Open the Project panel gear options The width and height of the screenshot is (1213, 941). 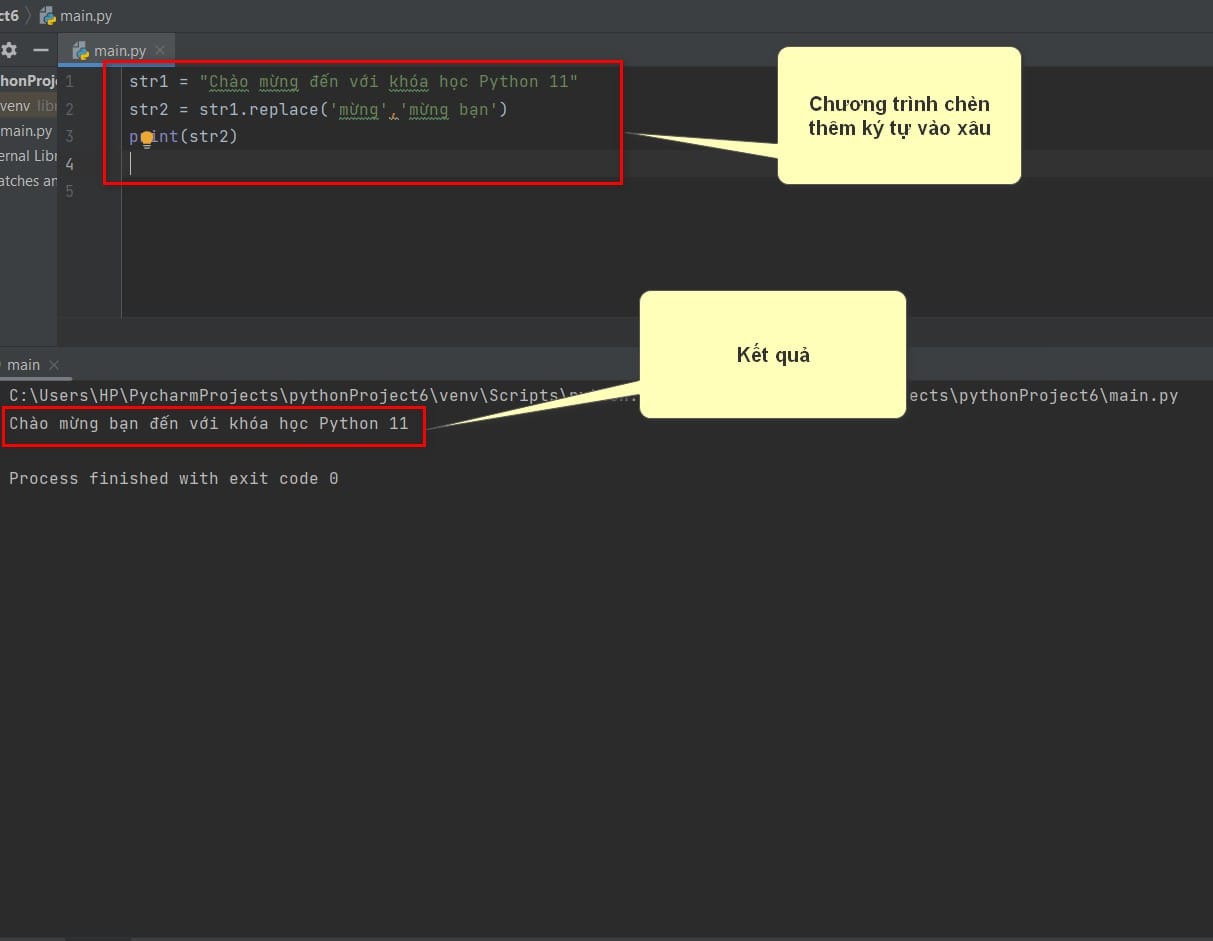(9, 50)
